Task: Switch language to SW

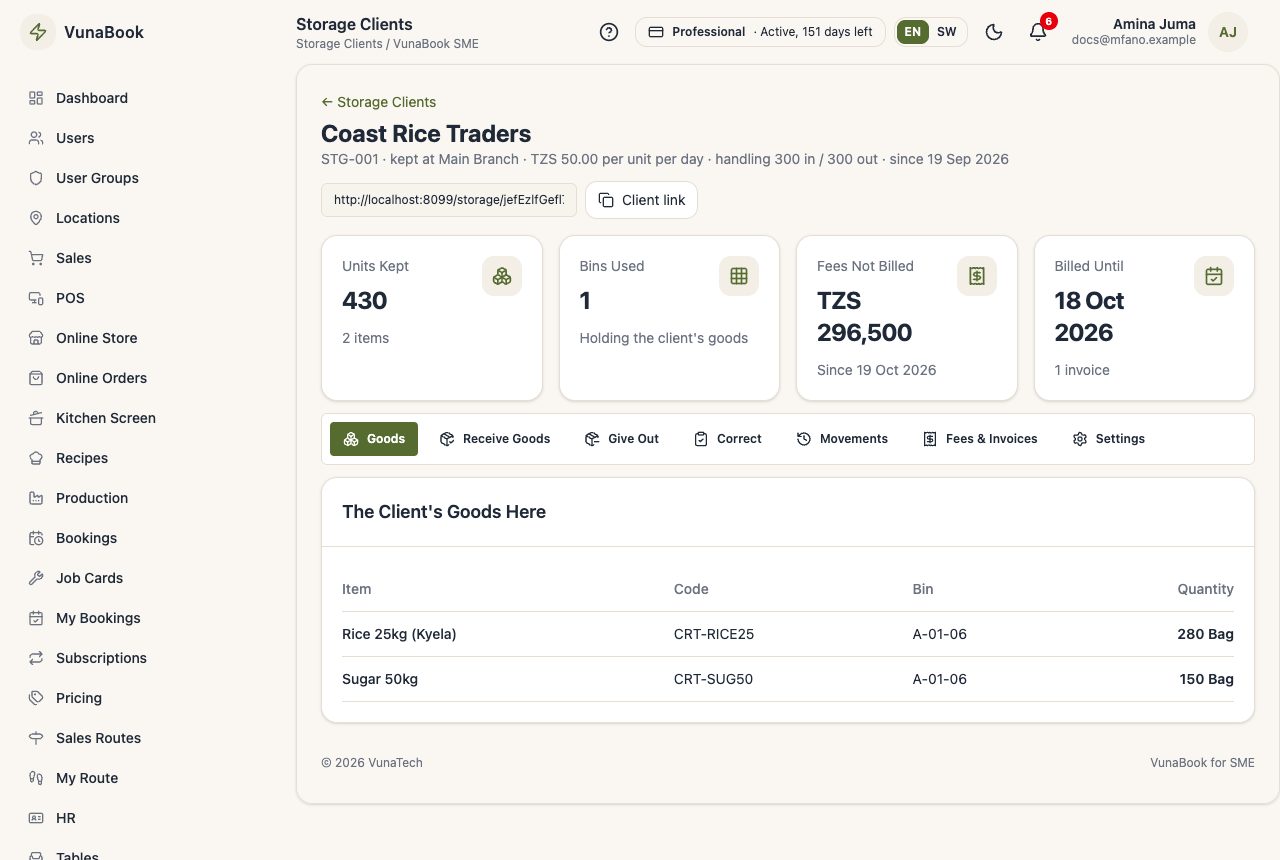Action: (946, 32)
